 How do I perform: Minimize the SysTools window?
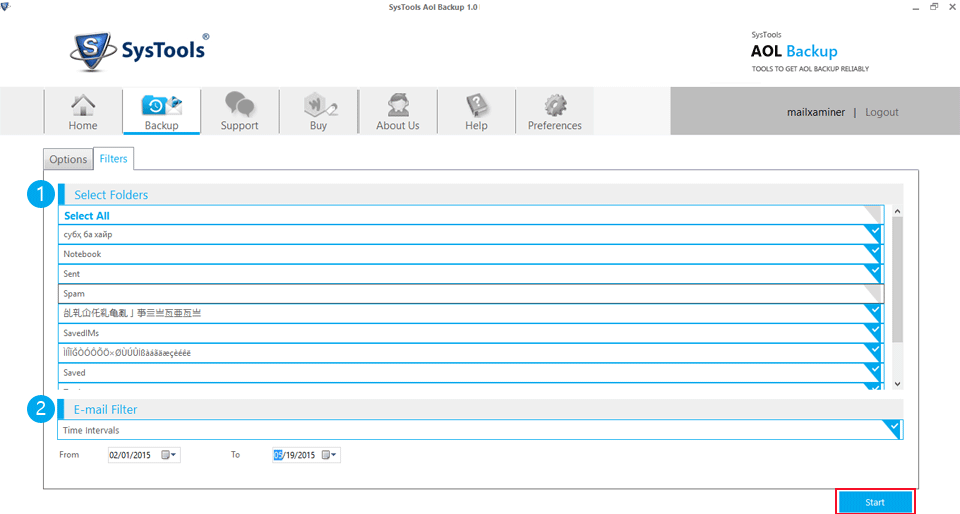915,7
